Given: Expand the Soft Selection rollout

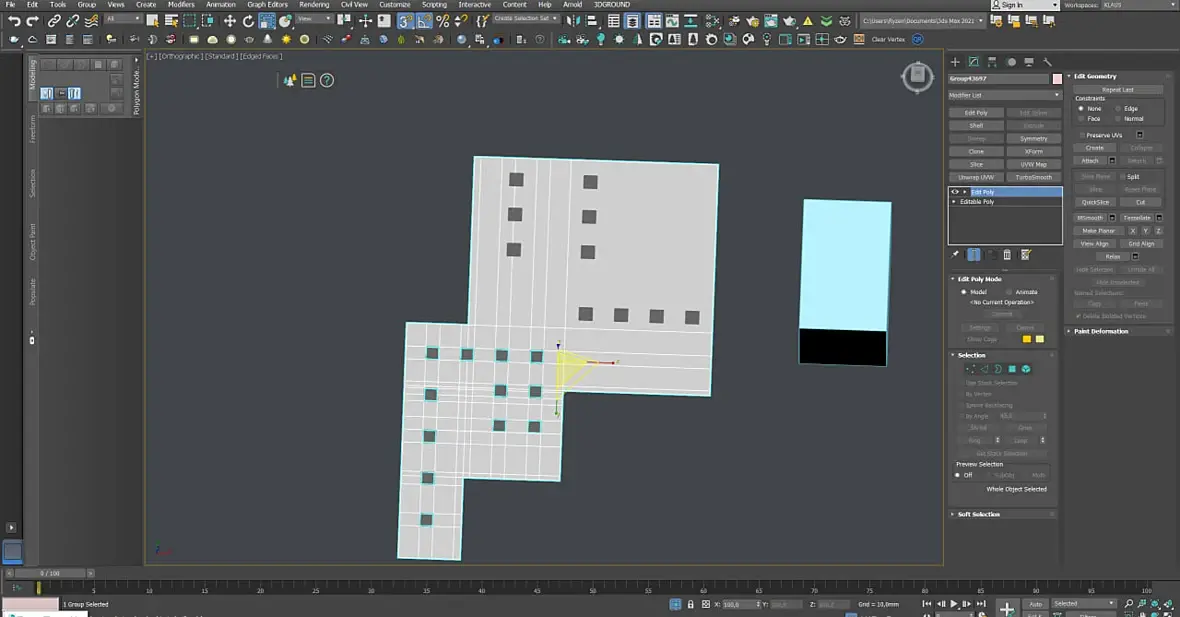Looking at the screenshot, I should coord(978,514).
